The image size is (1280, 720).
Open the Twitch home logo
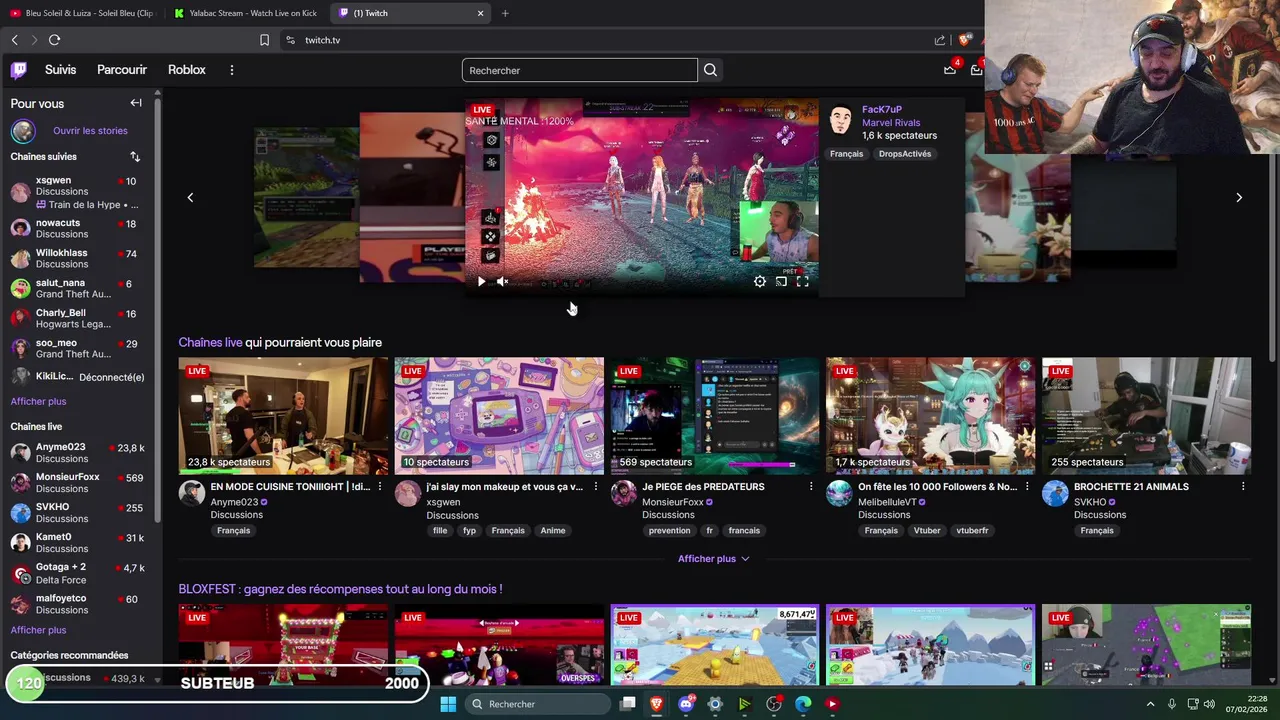pyautogui.click(x=19, y=70)
